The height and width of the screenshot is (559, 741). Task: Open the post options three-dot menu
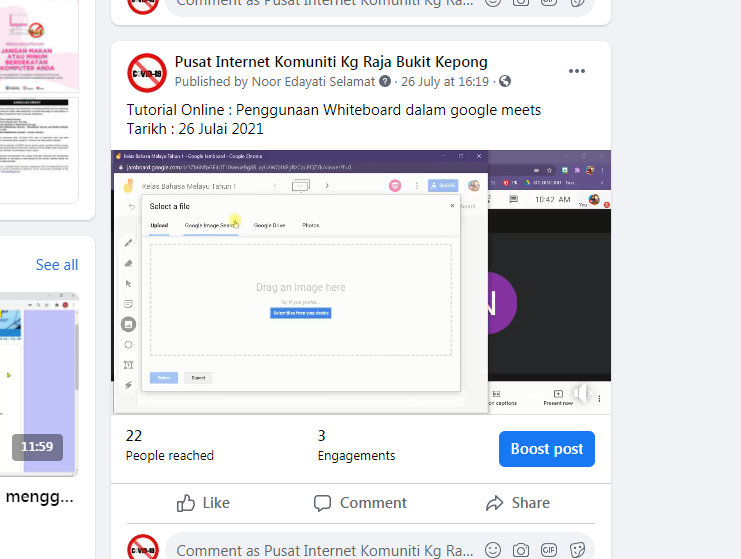coord(577,71)
